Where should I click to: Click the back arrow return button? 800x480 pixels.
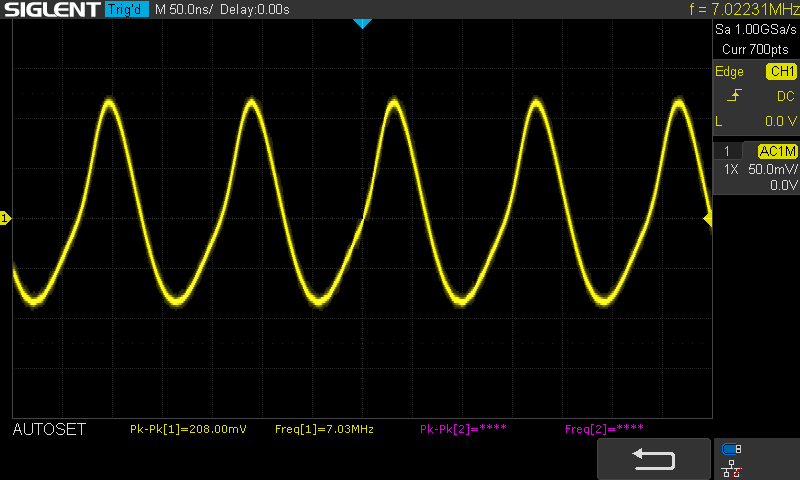pos(654,459)
